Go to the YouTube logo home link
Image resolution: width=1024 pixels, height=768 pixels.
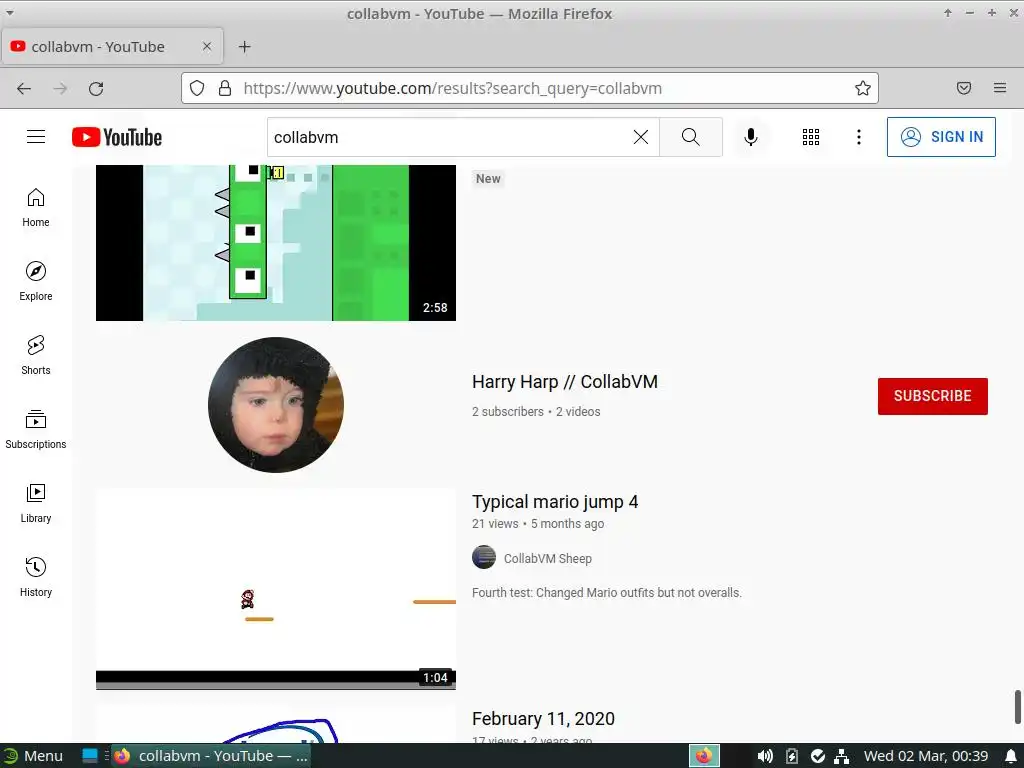click(117, 137)
